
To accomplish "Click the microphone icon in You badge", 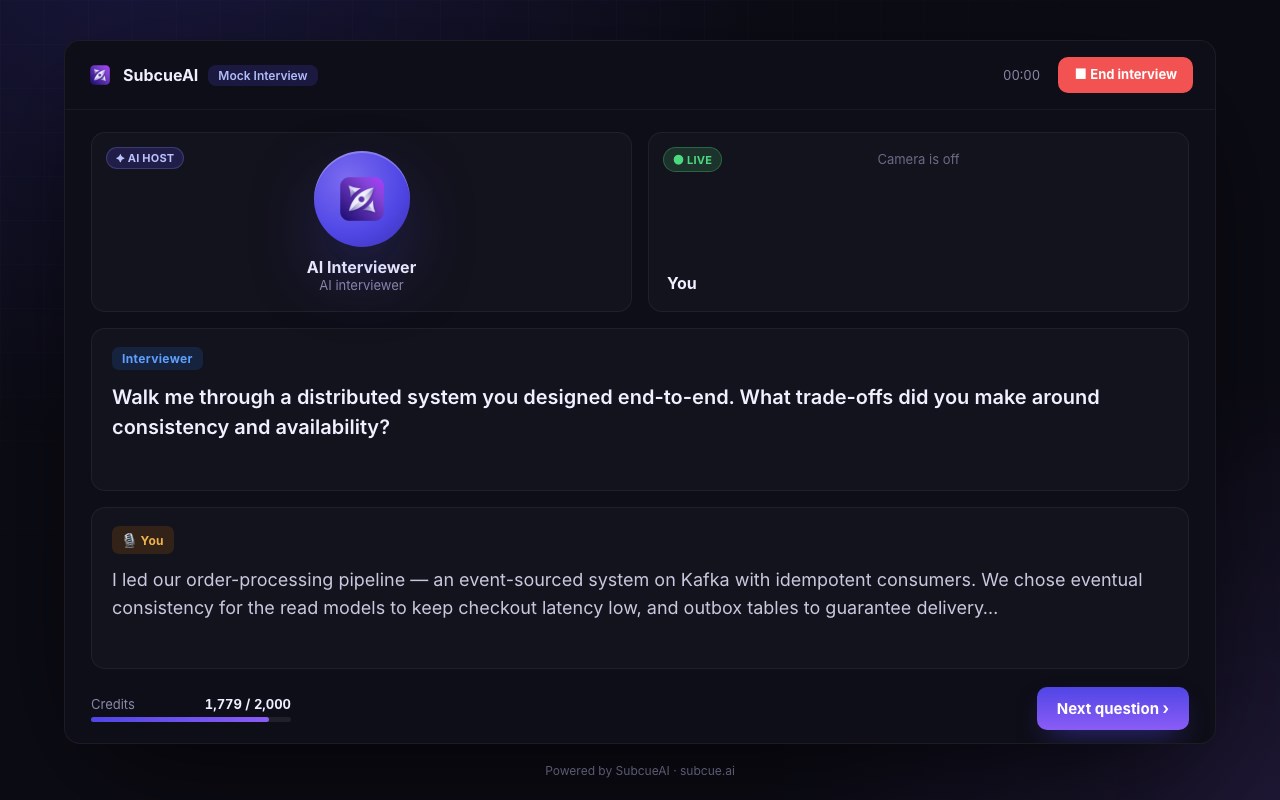I will (129, 540).
